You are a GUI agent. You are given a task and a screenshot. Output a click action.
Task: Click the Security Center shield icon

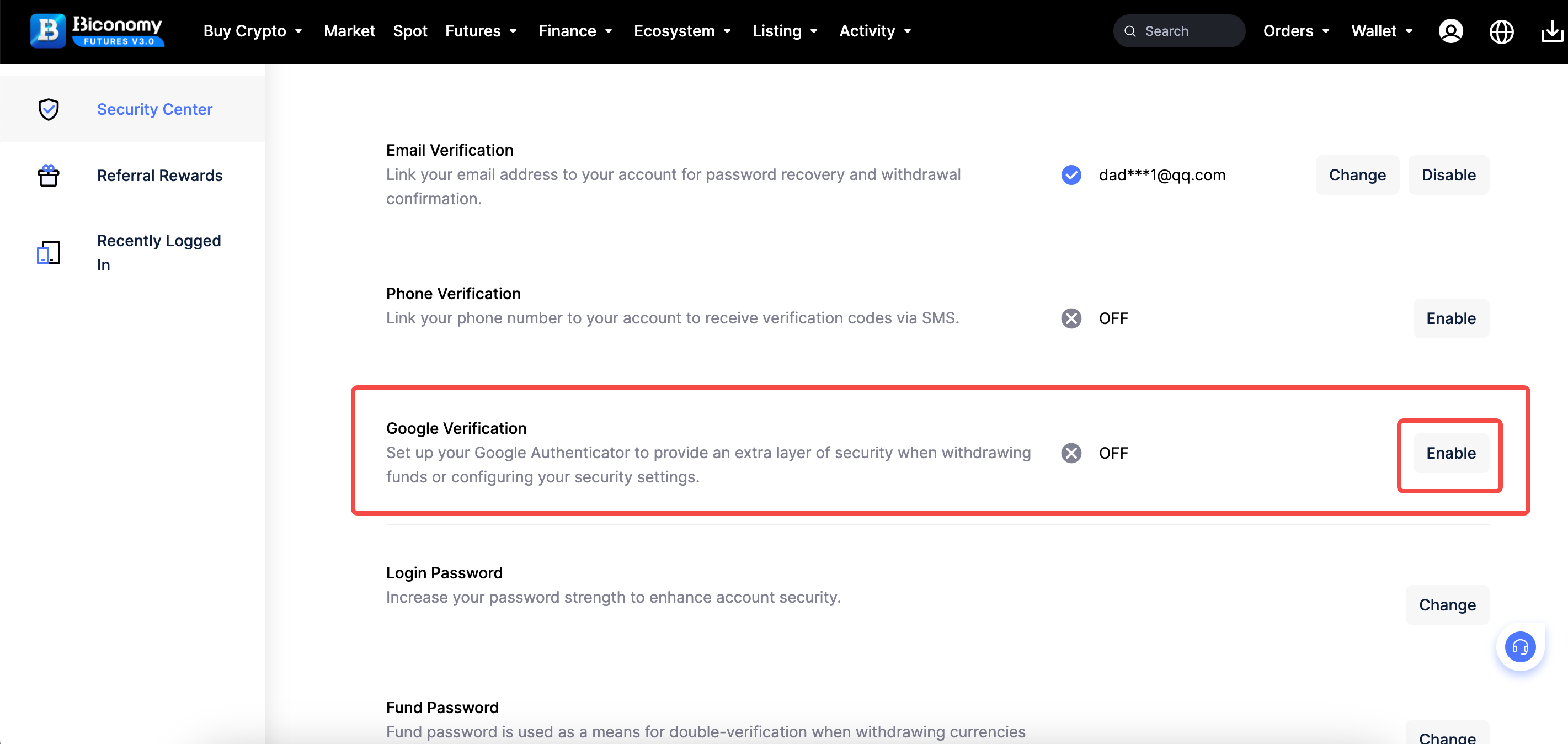[x=49, y=110]
